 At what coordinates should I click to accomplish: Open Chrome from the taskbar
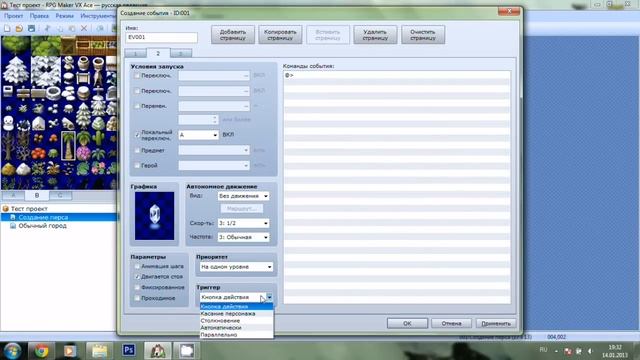[x=41, y=350]
